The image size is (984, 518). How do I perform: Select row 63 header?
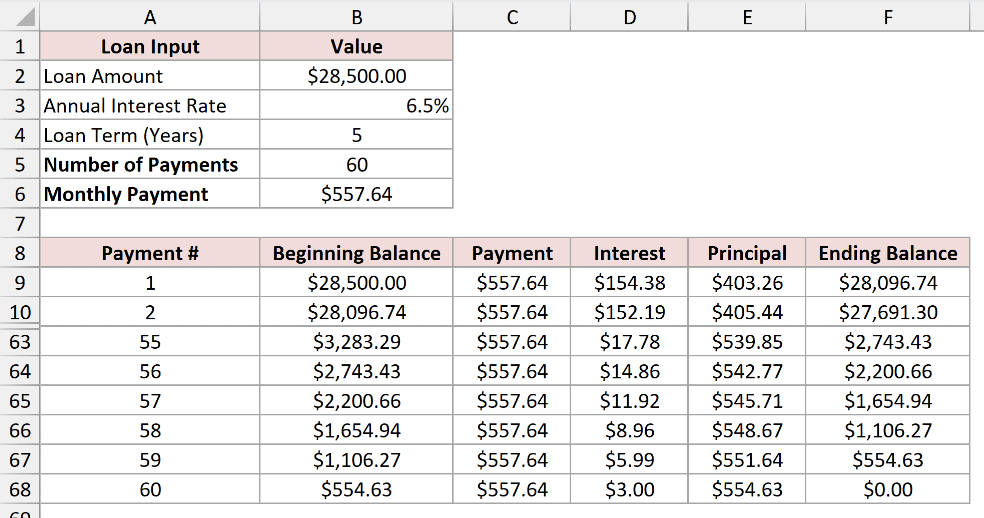point(20,342)
